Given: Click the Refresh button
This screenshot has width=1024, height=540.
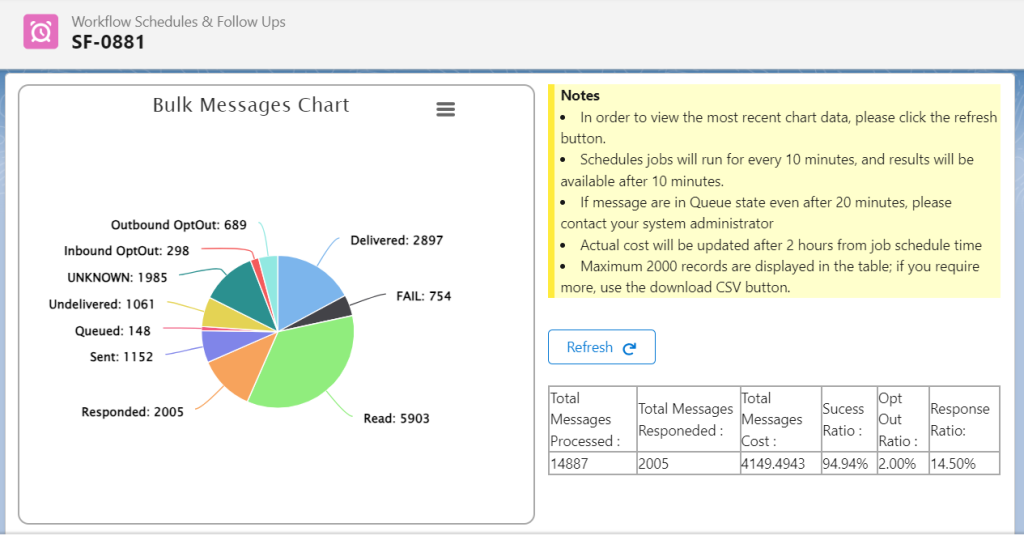Looking at the screenshot, I should click(x=601, y=347).
